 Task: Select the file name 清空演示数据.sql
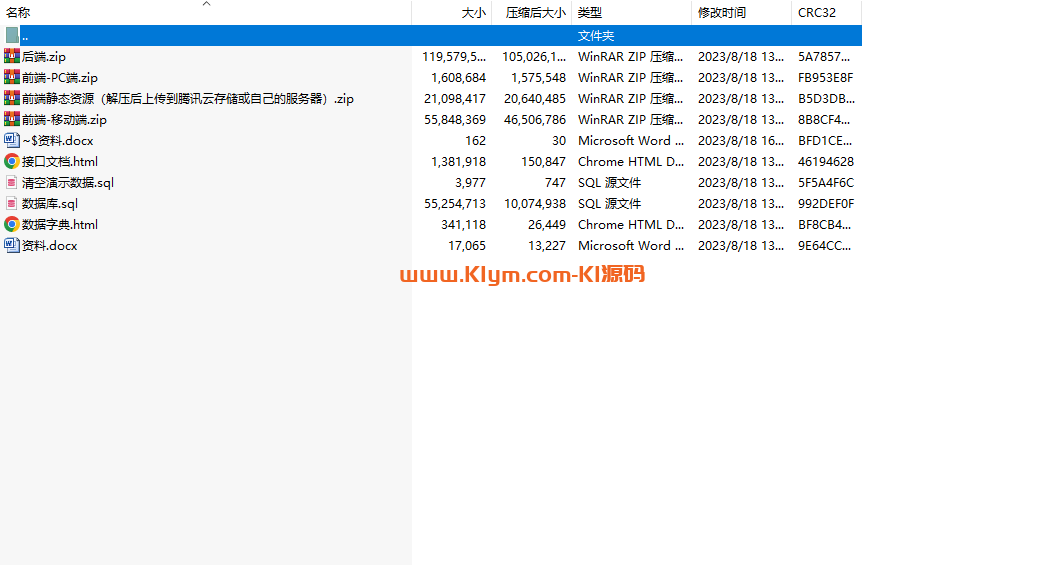tap(68, 183)
